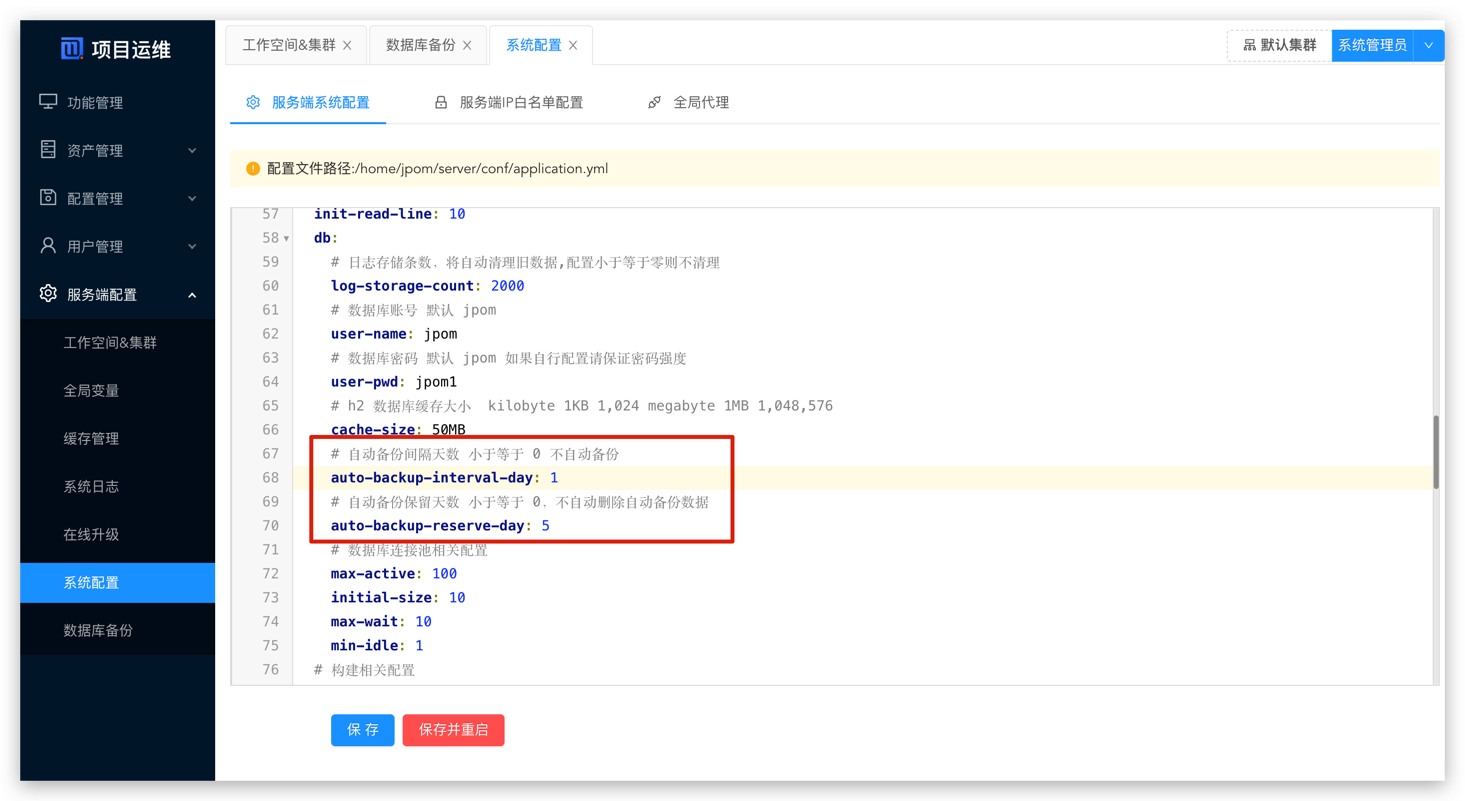This screenshot has height=801, width=1465.
Task: Close the 工作空间&集群 tab
Action: pos(347,45)
